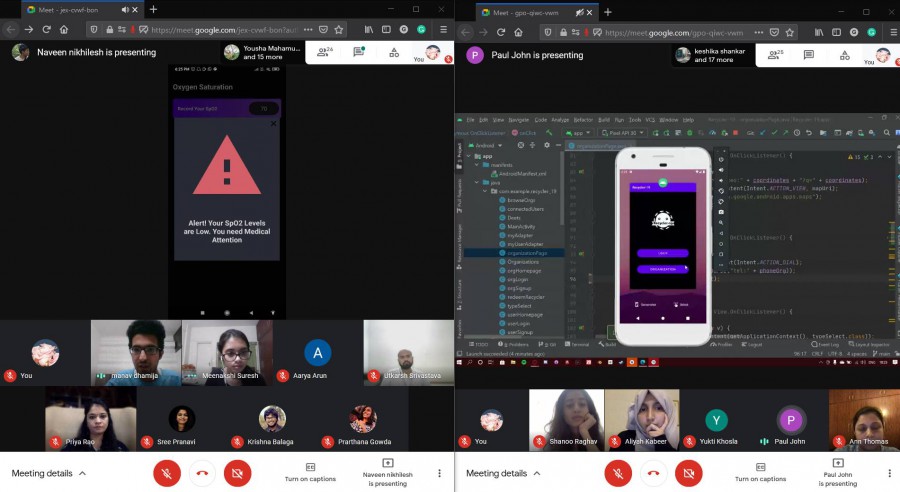
Task: Reload the jex-cvwf-bon Meet page
Action: (x=63, y=30)
